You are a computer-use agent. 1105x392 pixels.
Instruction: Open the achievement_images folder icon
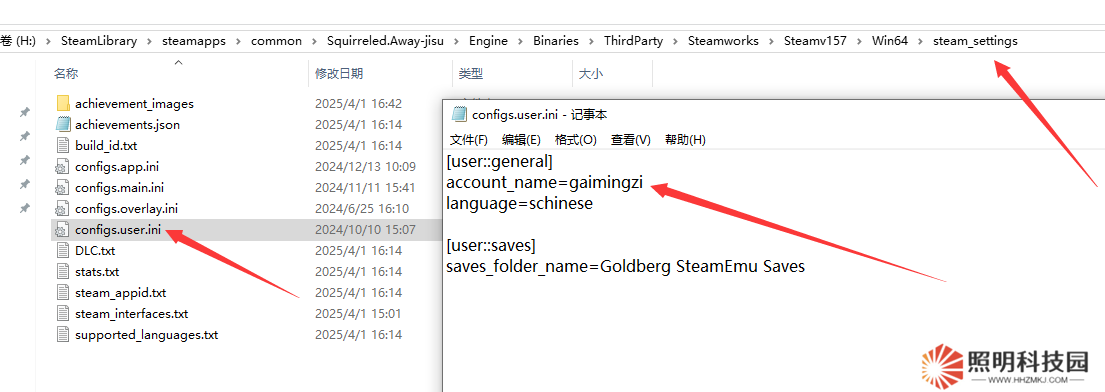[x=63, y=104]
